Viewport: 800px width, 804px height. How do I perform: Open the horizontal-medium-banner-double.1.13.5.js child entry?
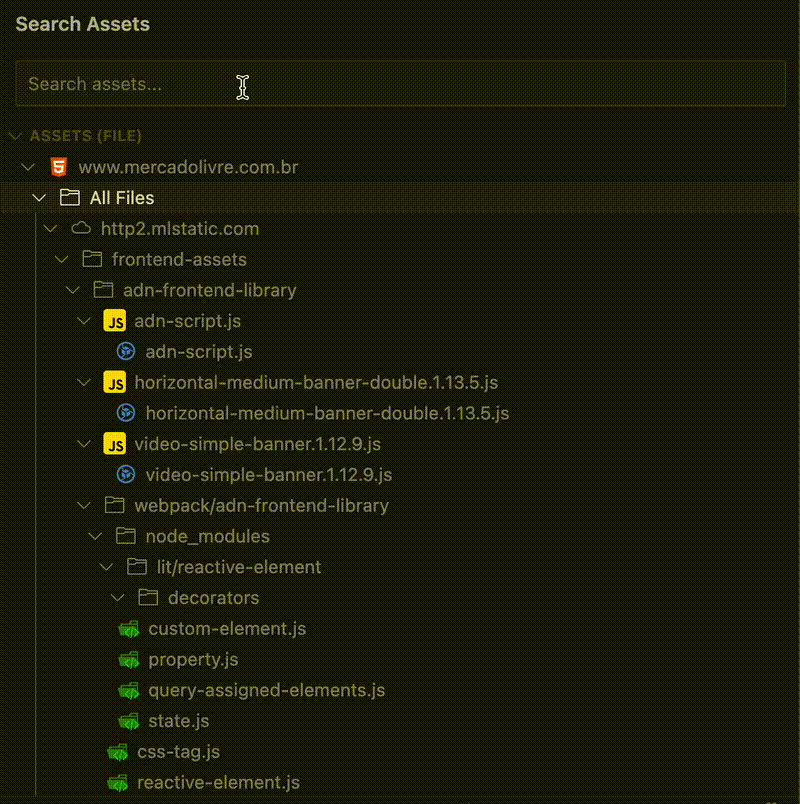pos(328,413)
